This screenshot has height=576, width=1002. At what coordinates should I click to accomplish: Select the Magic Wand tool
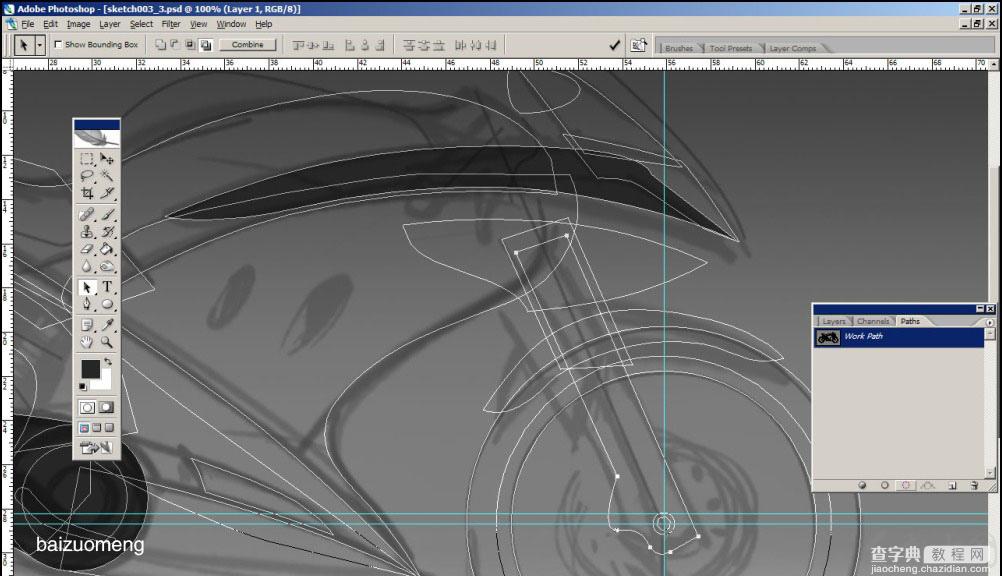point(107,176)
